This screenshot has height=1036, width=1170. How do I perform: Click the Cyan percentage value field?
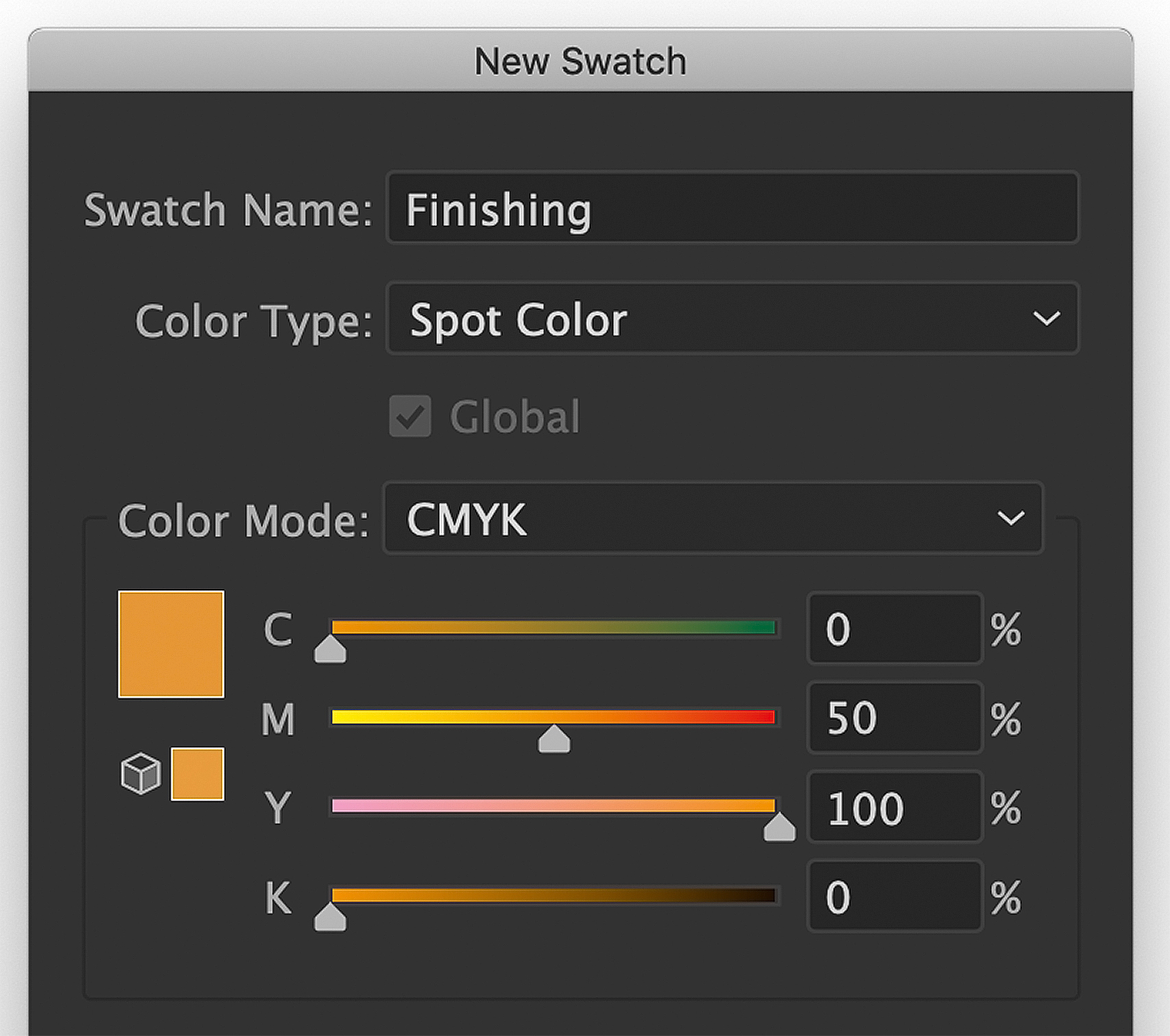[x=895, y=628]
